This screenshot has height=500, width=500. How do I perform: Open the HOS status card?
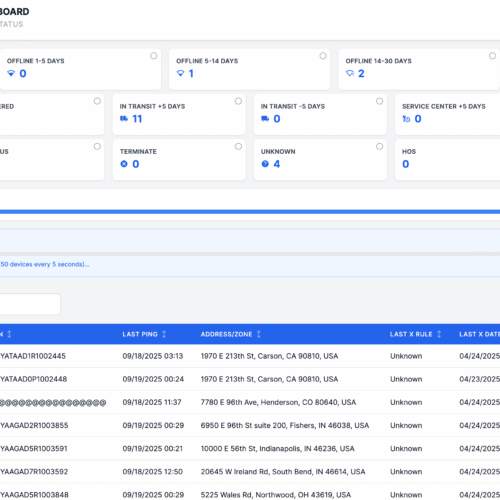[447, 160]
